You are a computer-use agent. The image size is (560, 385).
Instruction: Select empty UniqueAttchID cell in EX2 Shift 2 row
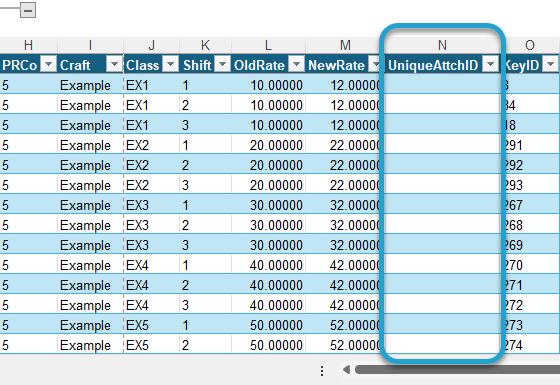(442, 165)
